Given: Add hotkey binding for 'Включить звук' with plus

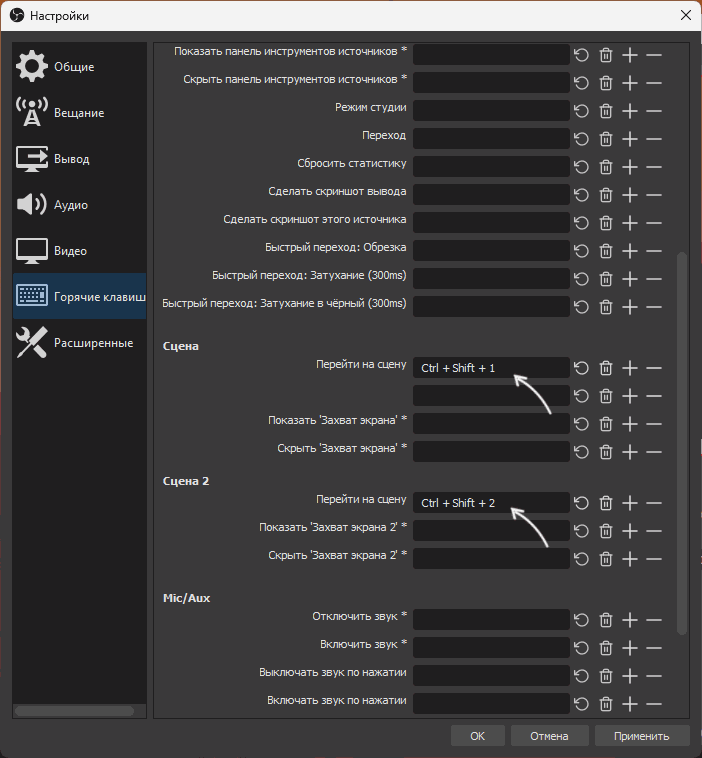Looking at the screenshot, I should point(630,648).
